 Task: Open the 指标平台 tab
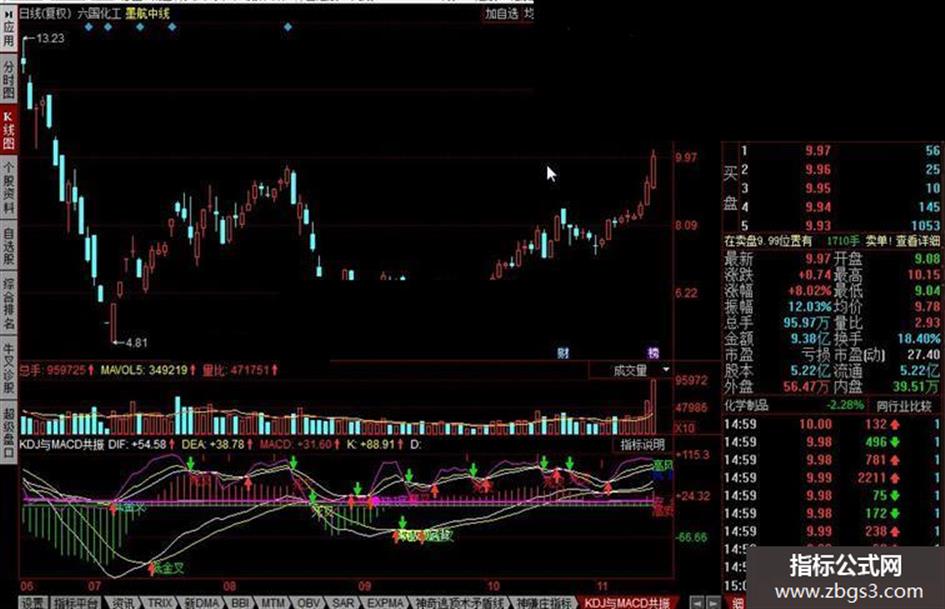75,602
